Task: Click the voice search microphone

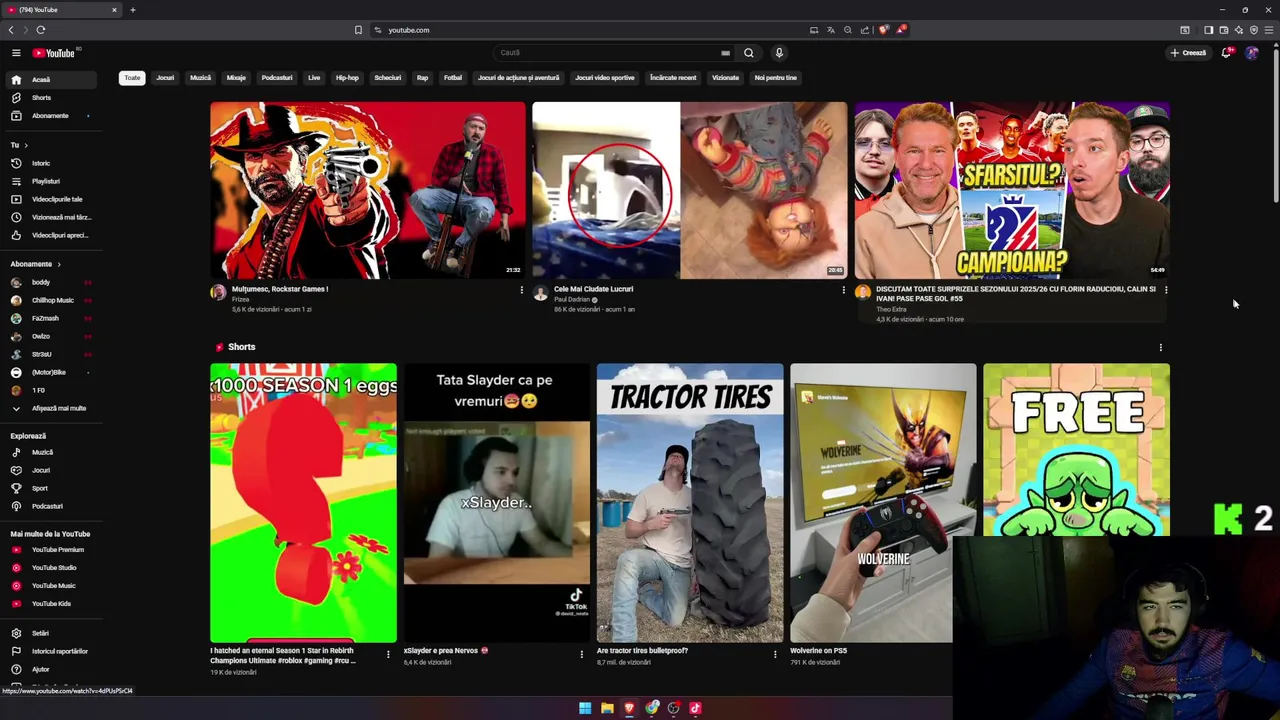Action: click(x=779, y=53)
